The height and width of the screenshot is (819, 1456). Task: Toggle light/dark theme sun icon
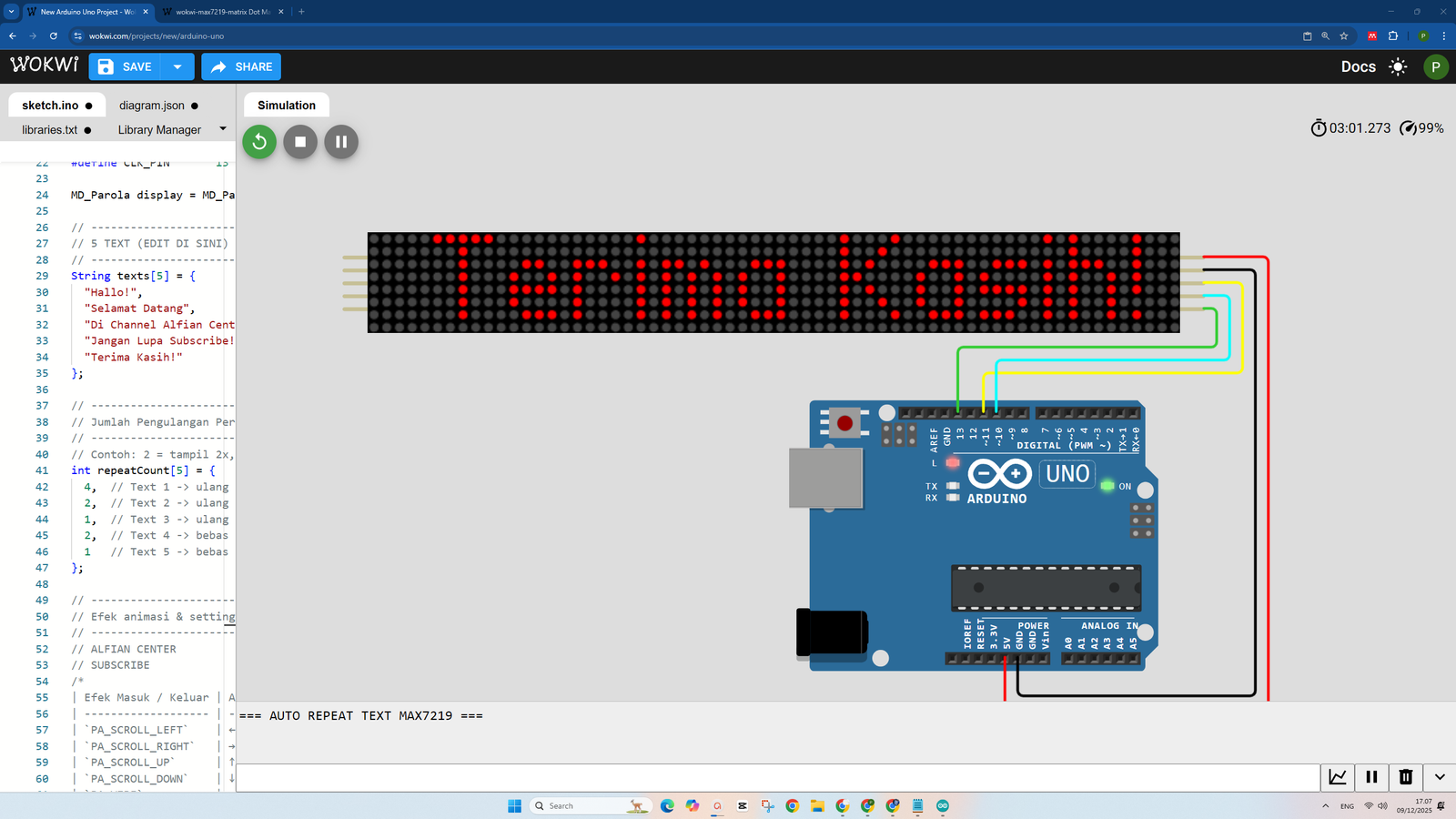1398,66
